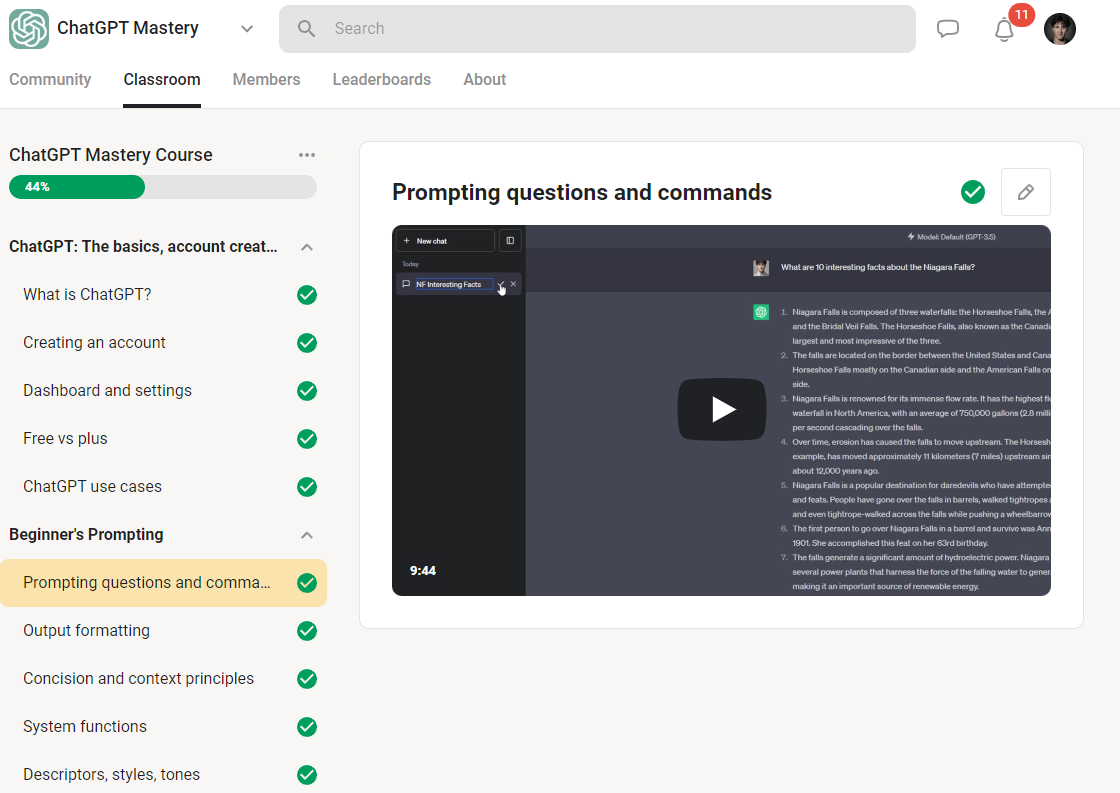The height and width of the screenshot is (793, 1120).
Task: Go to the Community tab
Action: 50,79
